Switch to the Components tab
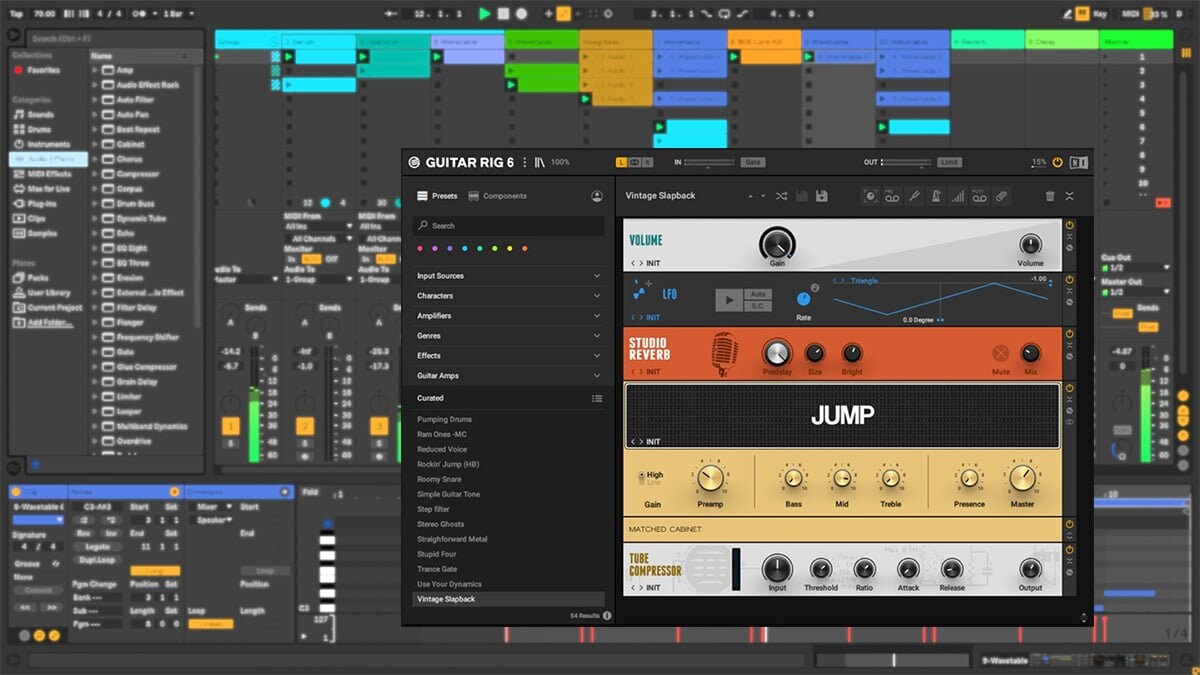Screen dimensions: 1200x675 click(x=497, y=196)
